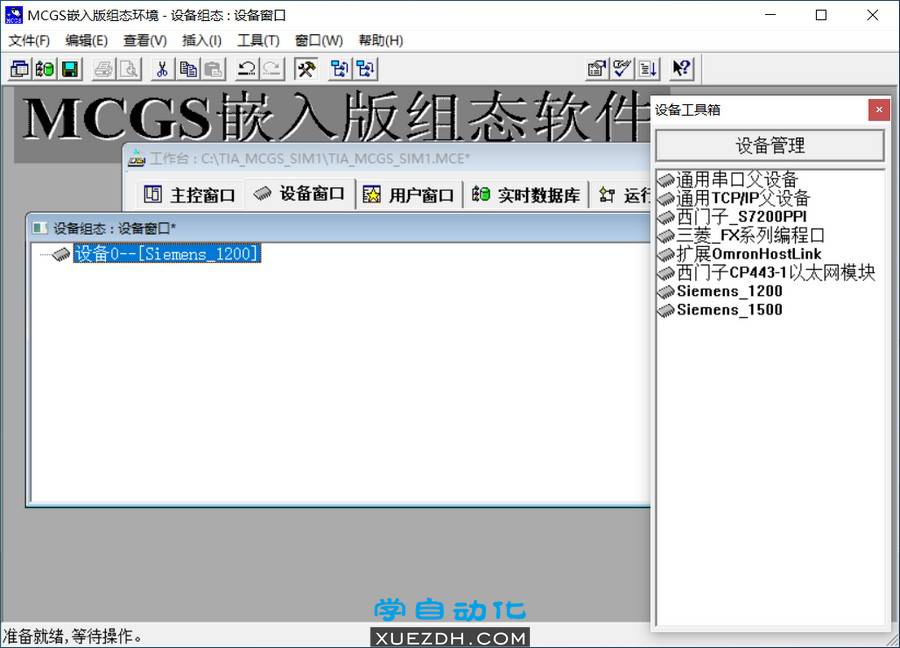This screenshot has height=648, width=900.
Task: Open the 帮助(H) menu
Action: [x=381, y=41]
